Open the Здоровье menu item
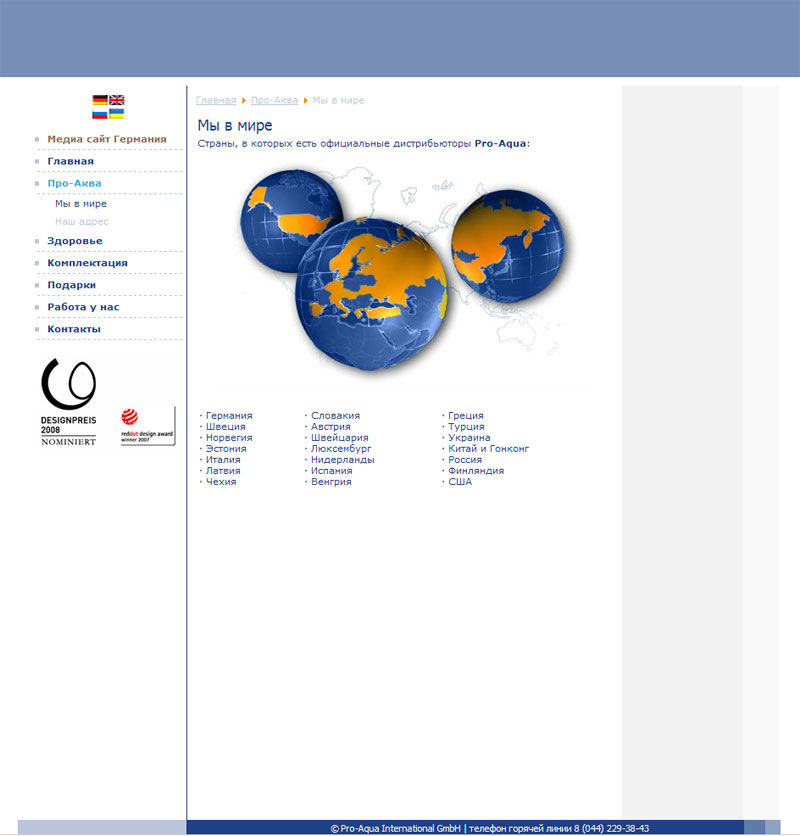Image resolution: width=800 pixels, height=836 pixels. coord(75,241)
